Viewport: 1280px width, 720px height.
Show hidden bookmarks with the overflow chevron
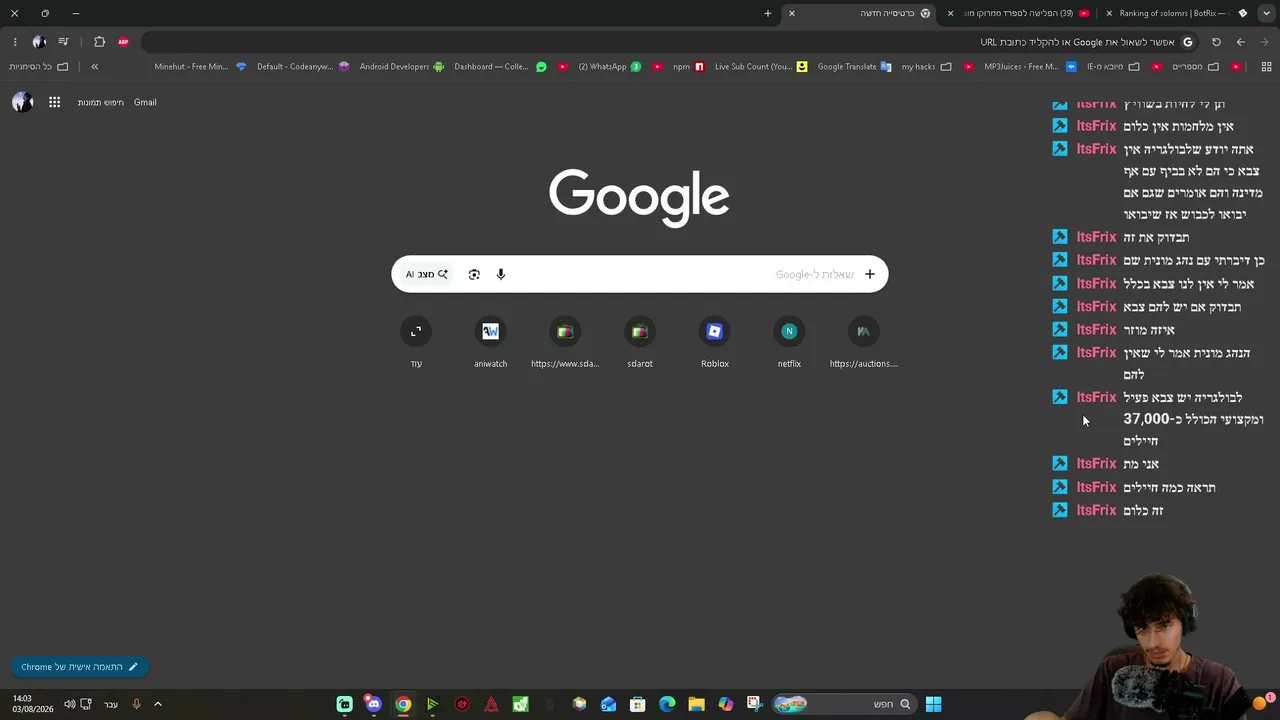tap(94, 67)
